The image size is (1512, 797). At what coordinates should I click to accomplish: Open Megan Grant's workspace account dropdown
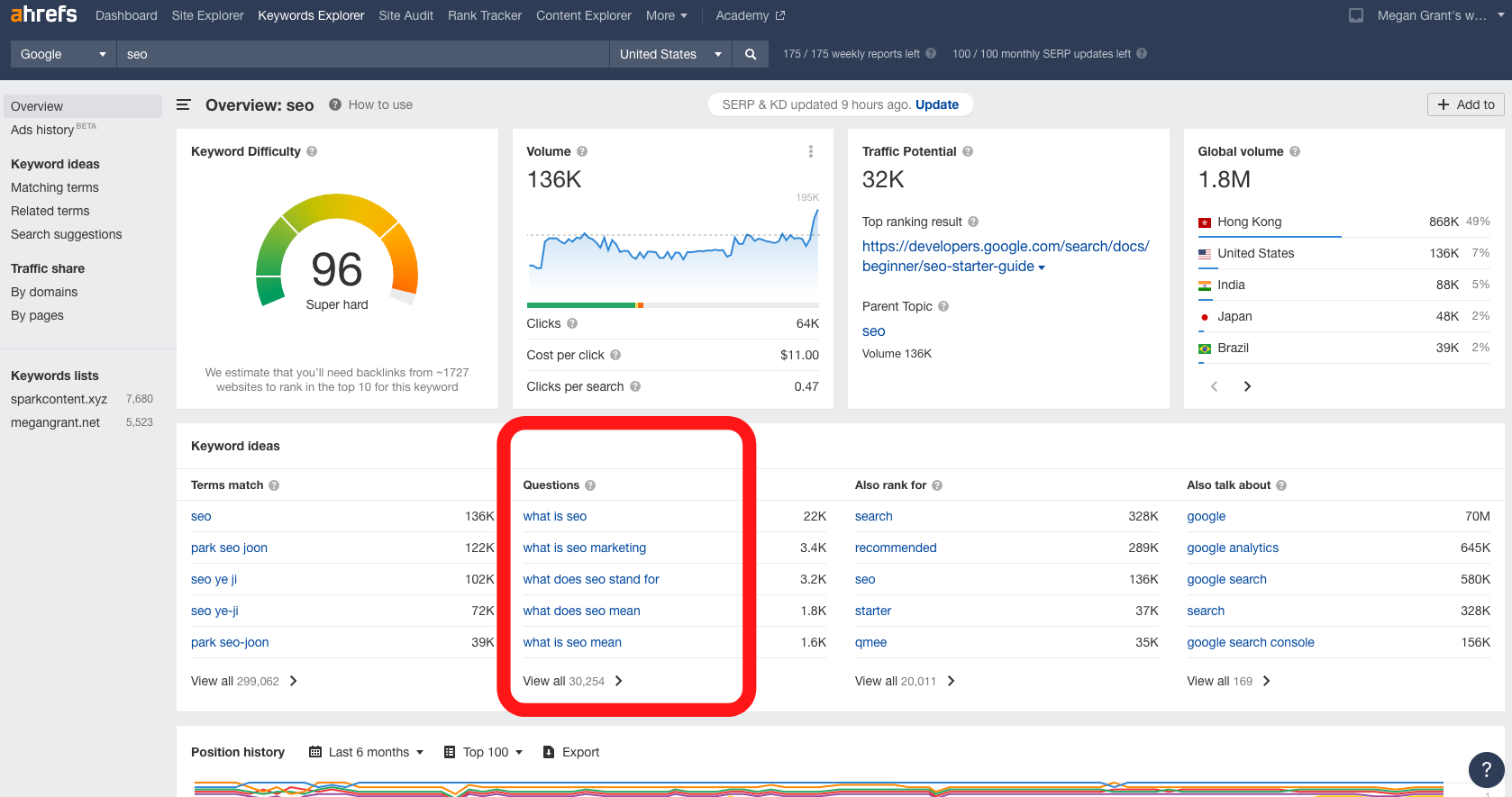(1441, 15)
